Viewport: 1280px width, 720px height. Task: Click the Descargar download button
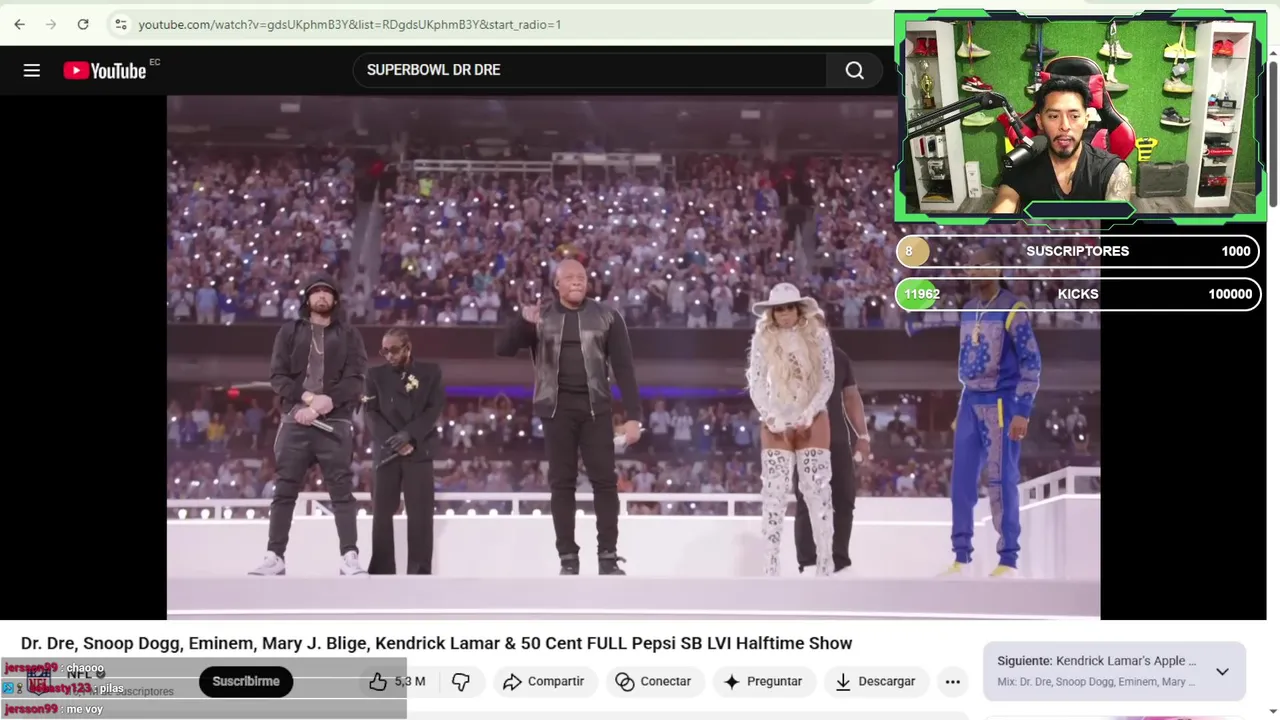click(876, 681)
